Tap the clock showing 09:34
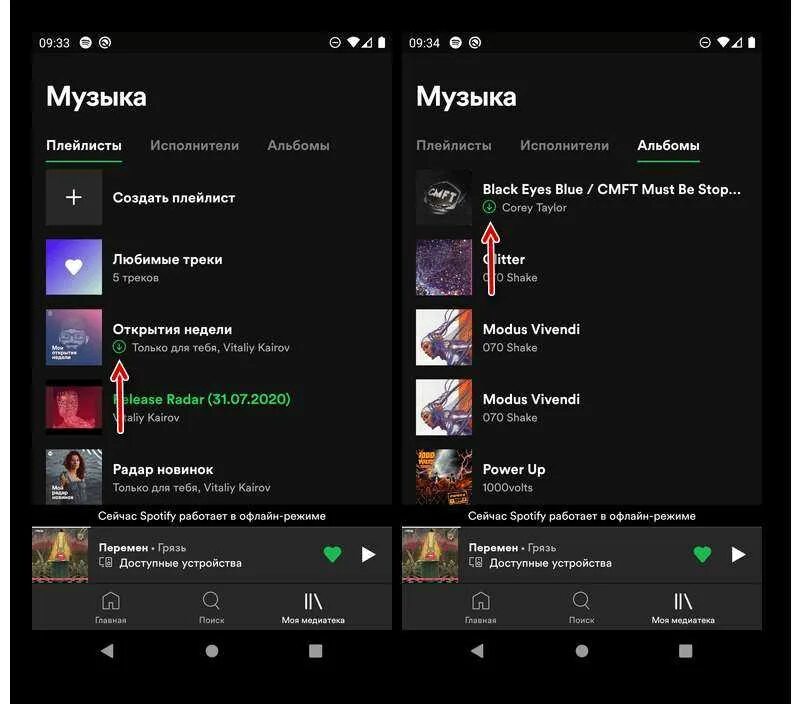 point(424,43)
